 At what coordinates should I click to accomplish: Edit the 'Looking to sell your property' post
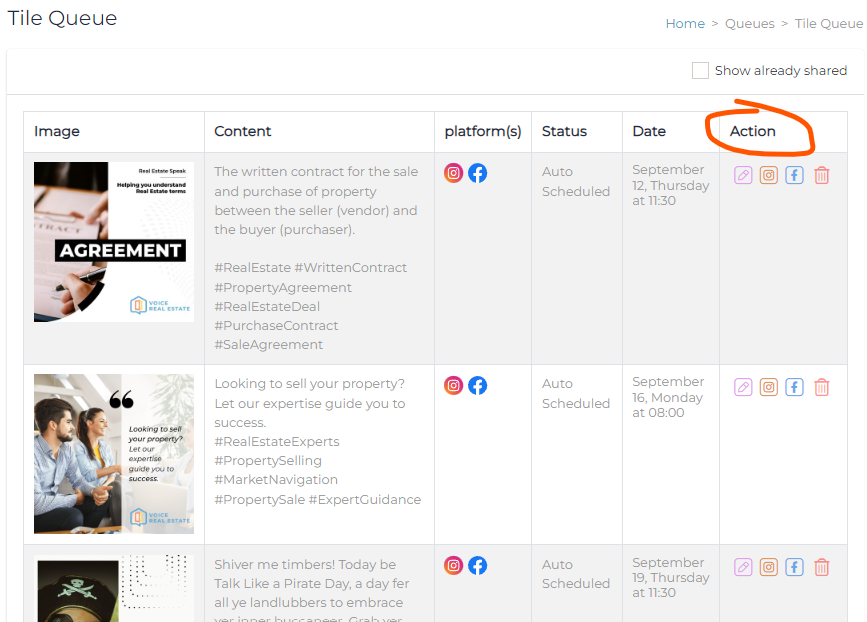[x=743, y=387]
